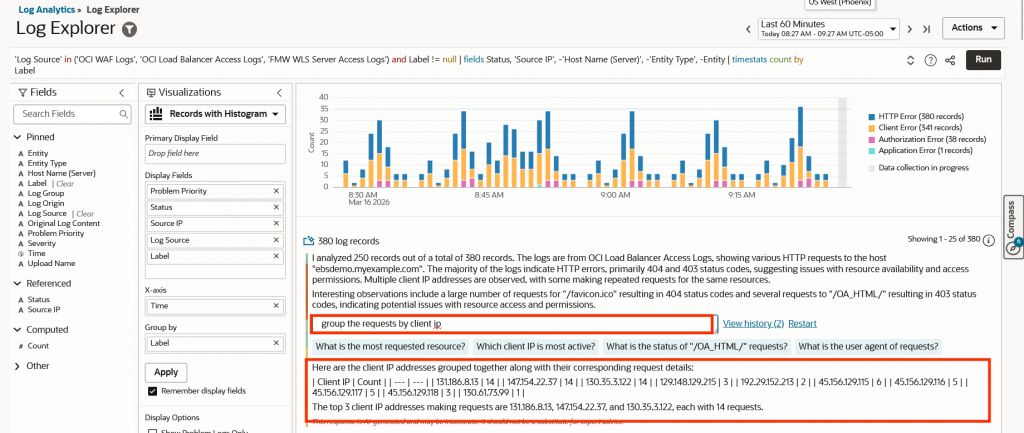Remove Label from Display Fields
Image resolution: width=1024 pixels, height=433 pixels.
(276, 256)
